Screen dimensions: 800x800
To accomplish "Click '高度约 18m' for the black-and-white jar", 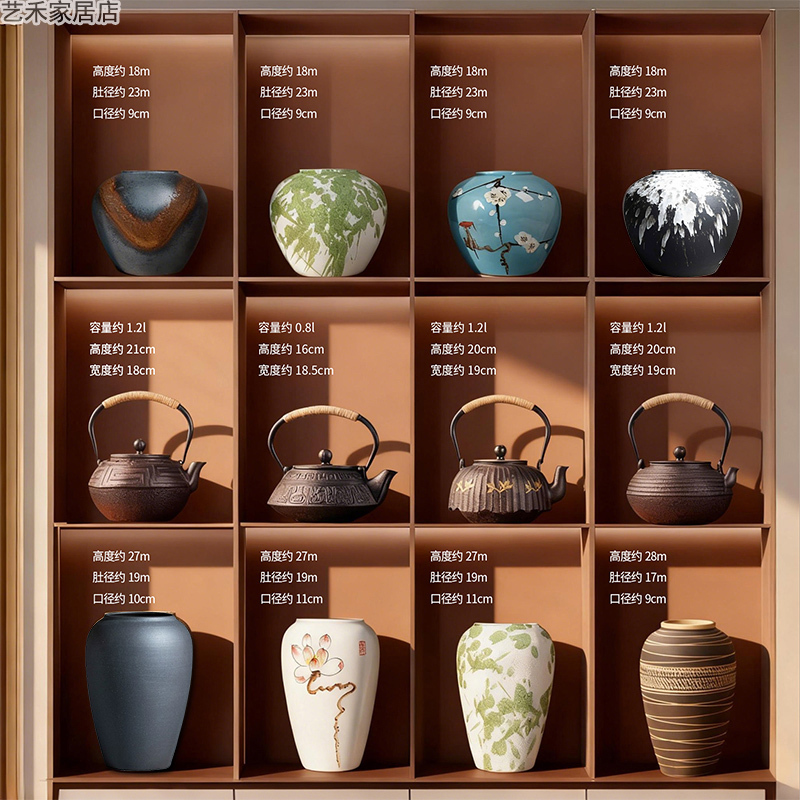I will 638,71.
